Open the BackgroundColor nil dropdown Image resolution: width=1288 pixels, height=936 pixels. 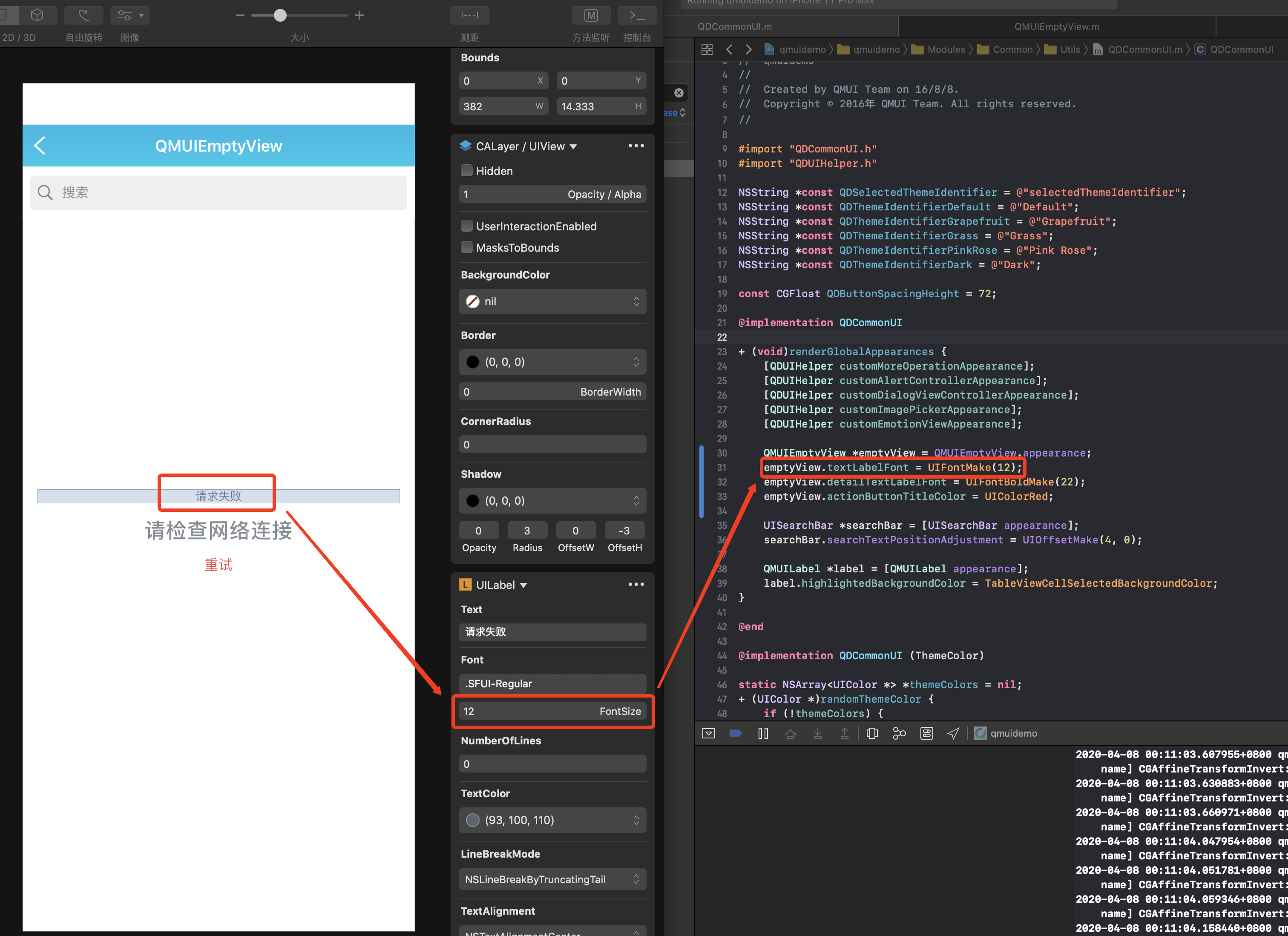tap(552, 301)
